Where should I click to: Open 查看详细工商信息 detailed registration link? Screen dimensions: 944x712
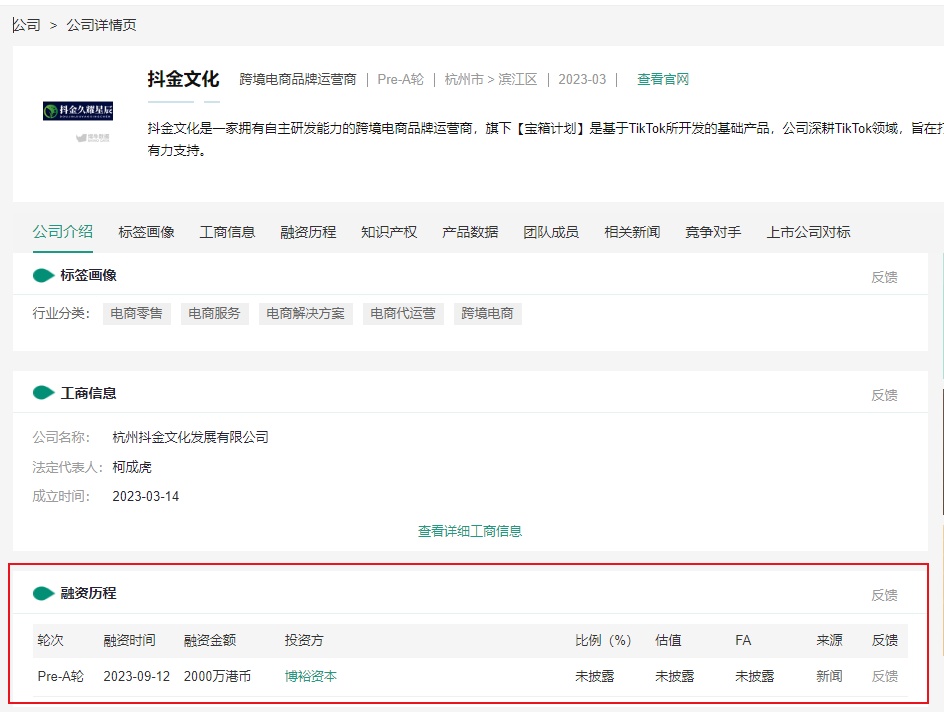470,531
